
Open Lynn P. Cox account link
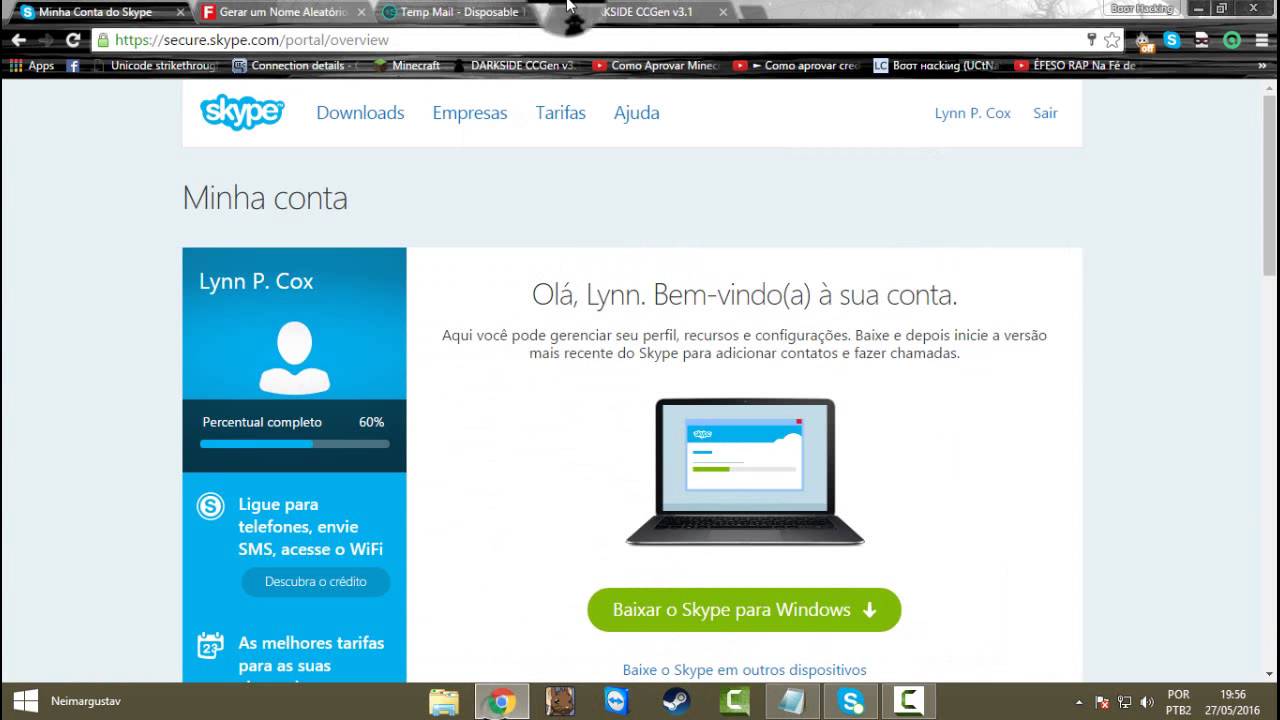[972, 113]
